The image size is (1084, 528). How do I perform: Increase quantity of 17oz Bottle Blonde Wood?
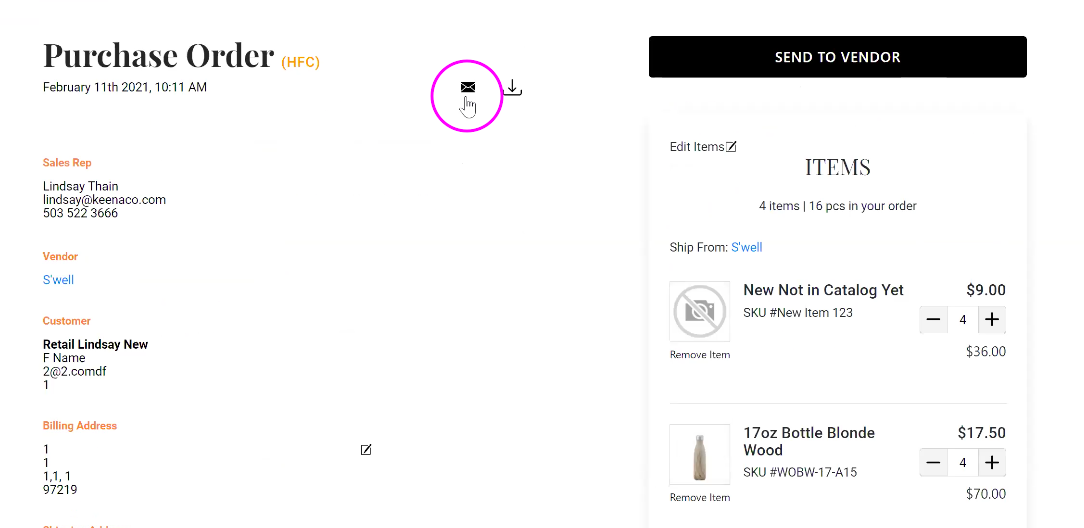(x=992, y=463)
